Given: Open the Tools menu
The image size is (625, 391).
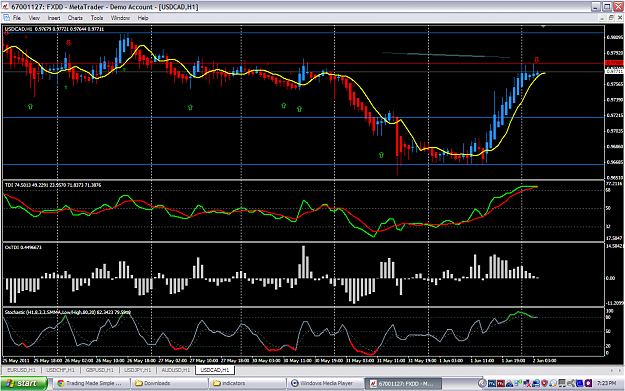Looking at the screenshot, I should point(96,18).
